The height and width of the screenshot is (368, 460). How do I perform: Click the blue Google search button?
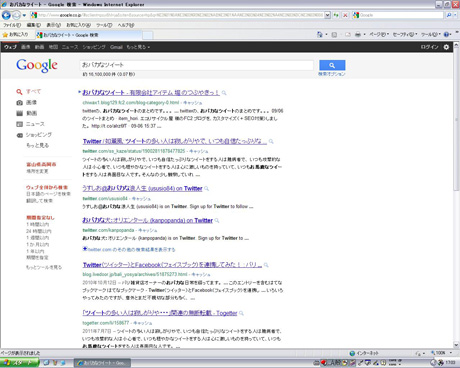tap(332, 65)
